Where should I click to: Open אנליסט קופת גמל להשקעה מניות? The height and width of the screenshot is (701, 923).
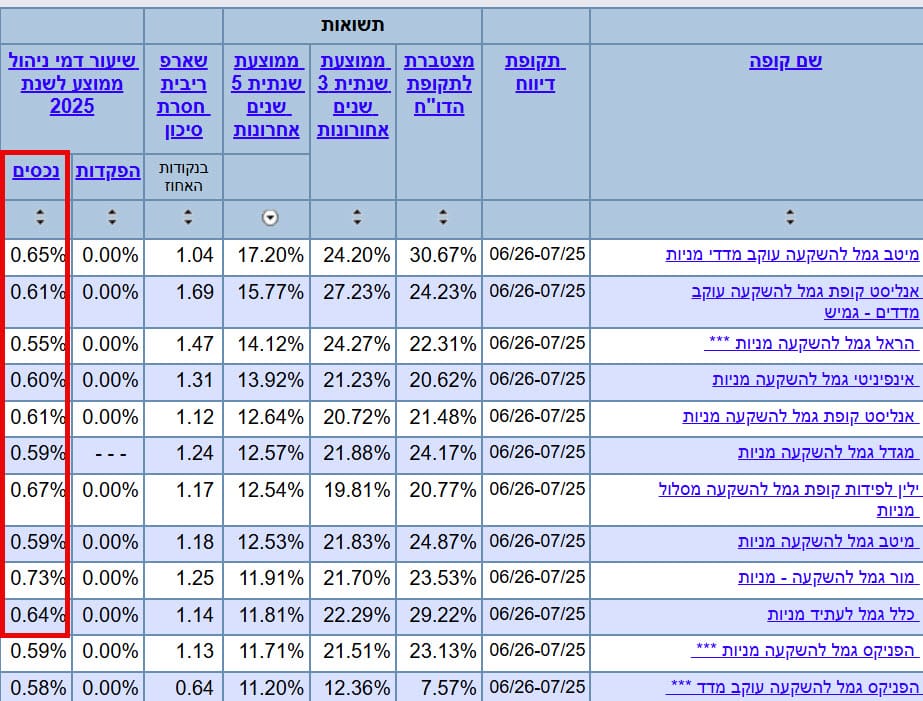(801, 416)
